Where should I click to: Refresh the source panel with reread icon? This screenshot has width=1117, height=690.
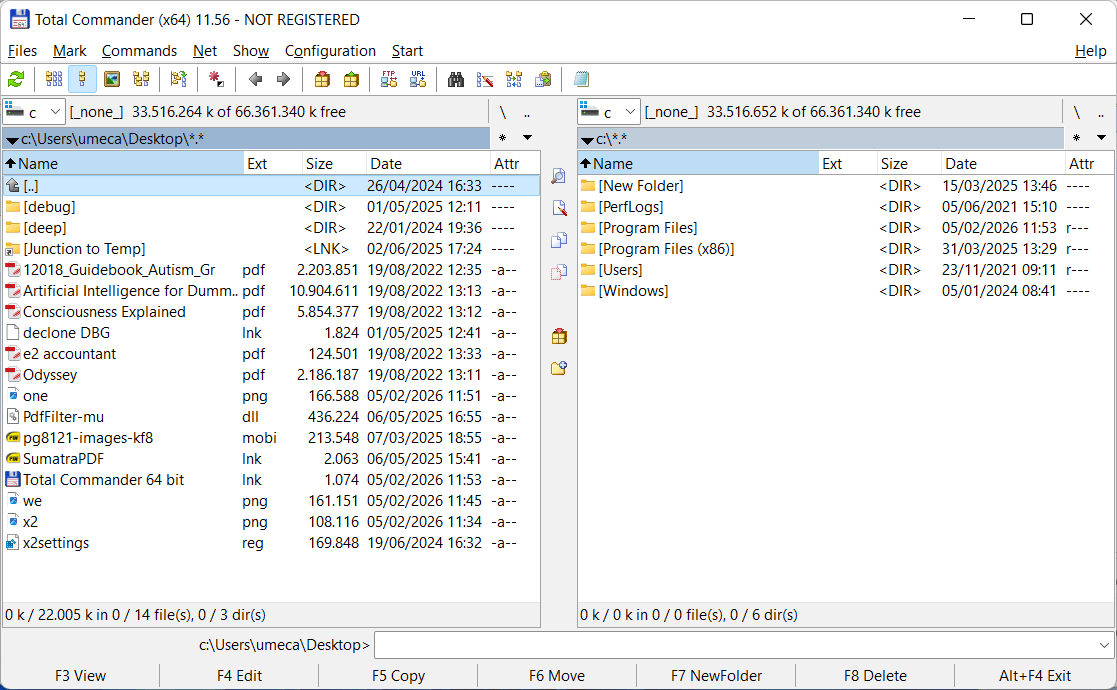pos(16,80)
